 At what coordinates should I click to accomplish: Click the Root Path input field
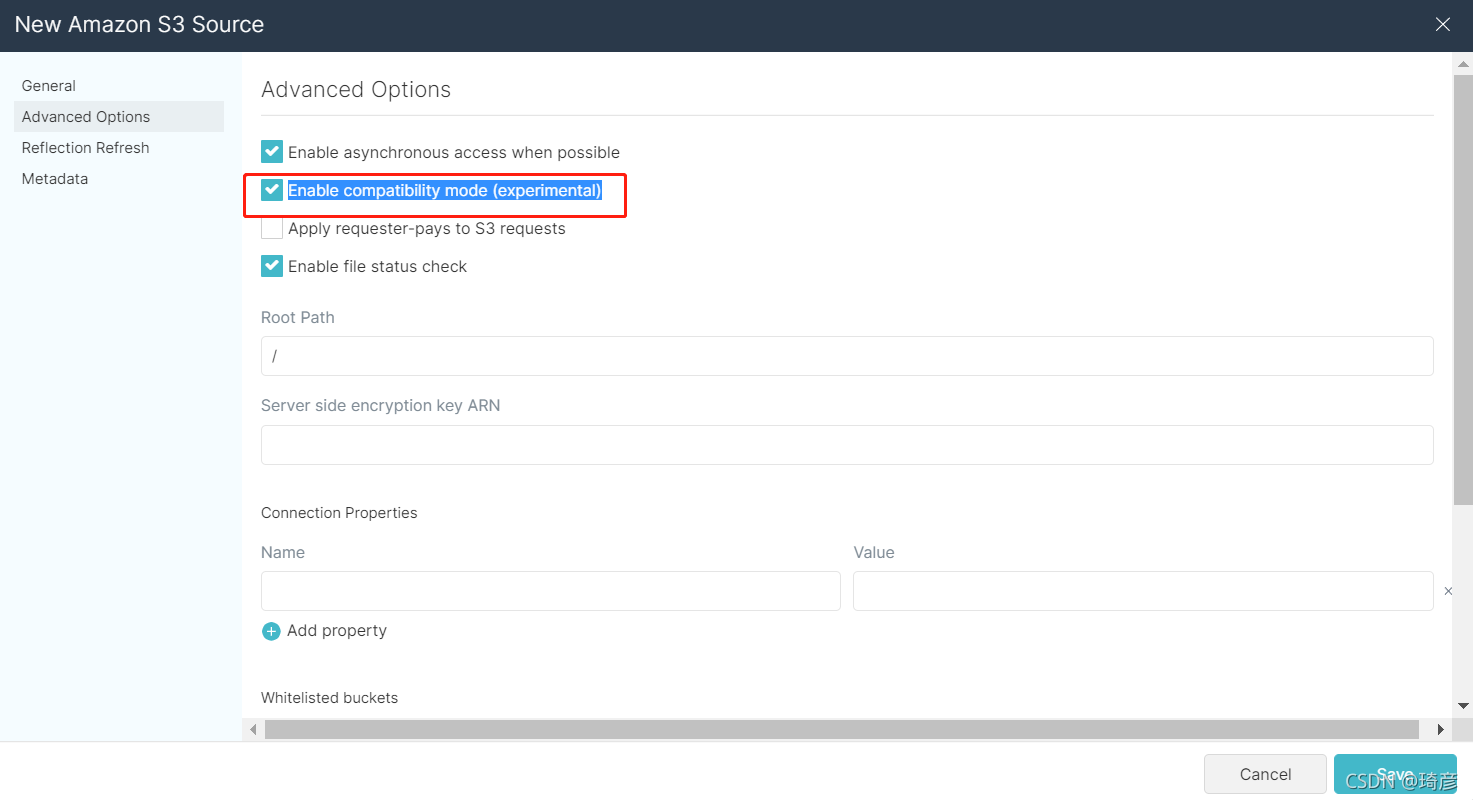(x=846, y=356)
